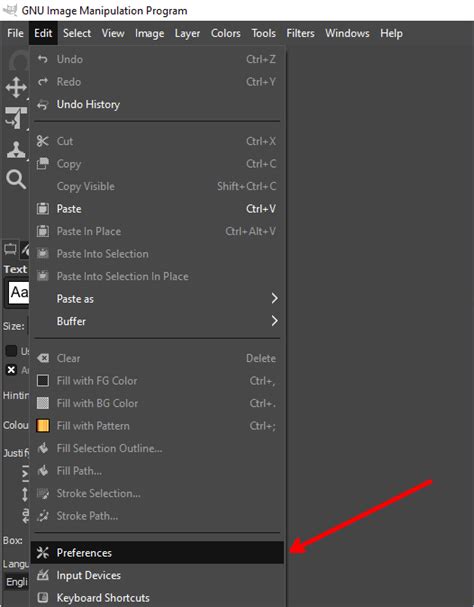The image size is (474, 607).
Task: Click the Copy icon in menu
Action: pyautogui.click(x=43, y=164)
